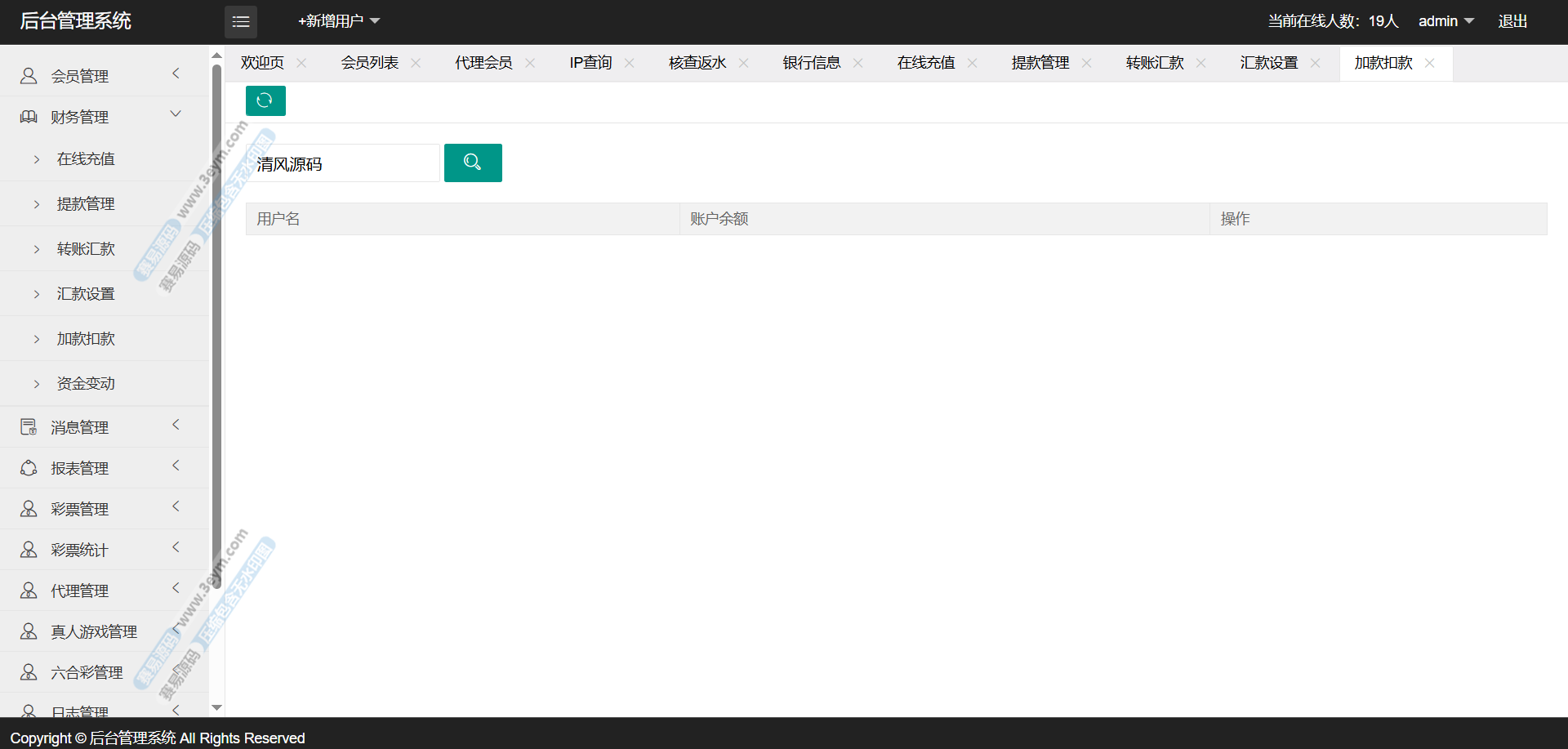1568x749 pixels.
Task: Click the 退出 logout link
Action: [x=1512, y=21]
